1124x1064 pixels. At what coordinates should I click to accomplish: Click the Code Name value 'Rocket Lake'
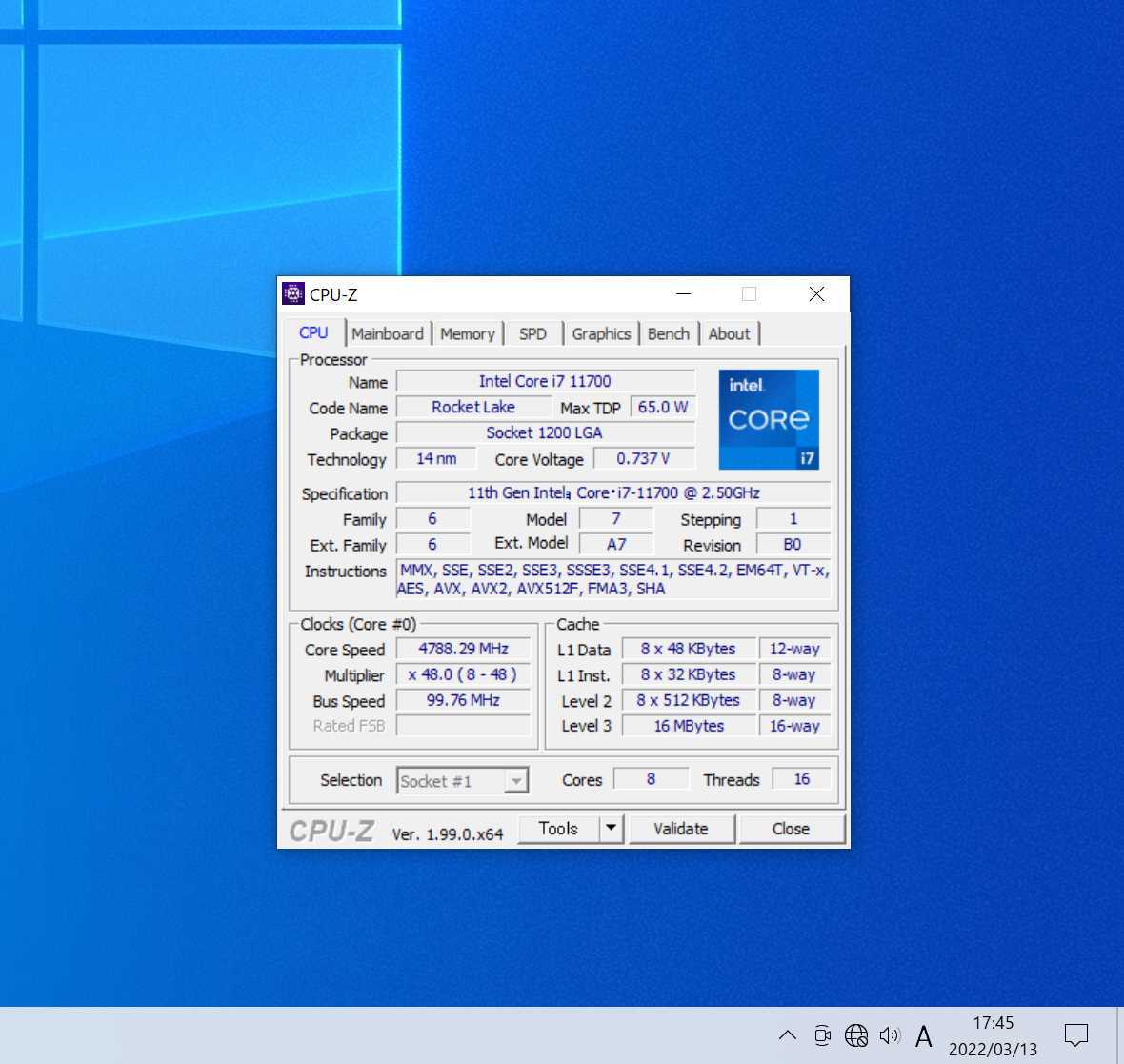(x=473, y=408)
